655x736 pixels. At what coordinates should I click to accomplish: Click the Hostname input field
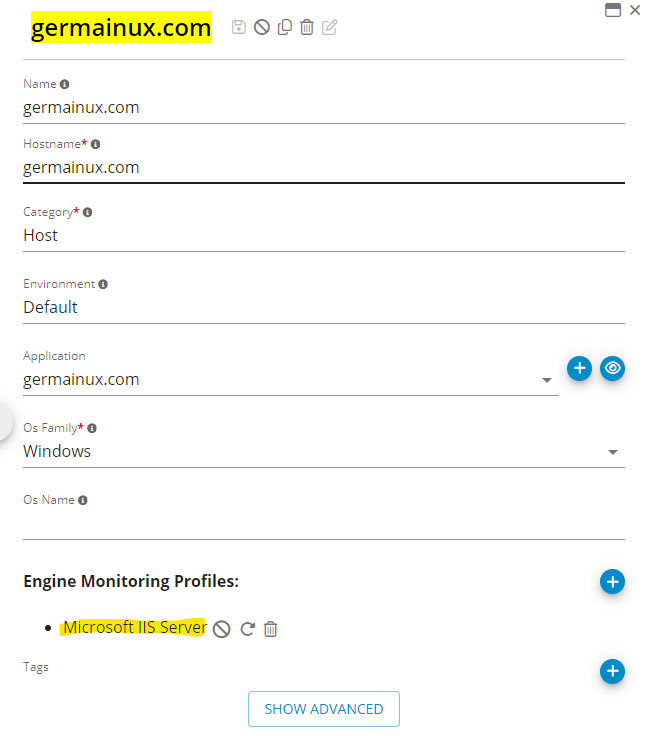coord(323,167)
